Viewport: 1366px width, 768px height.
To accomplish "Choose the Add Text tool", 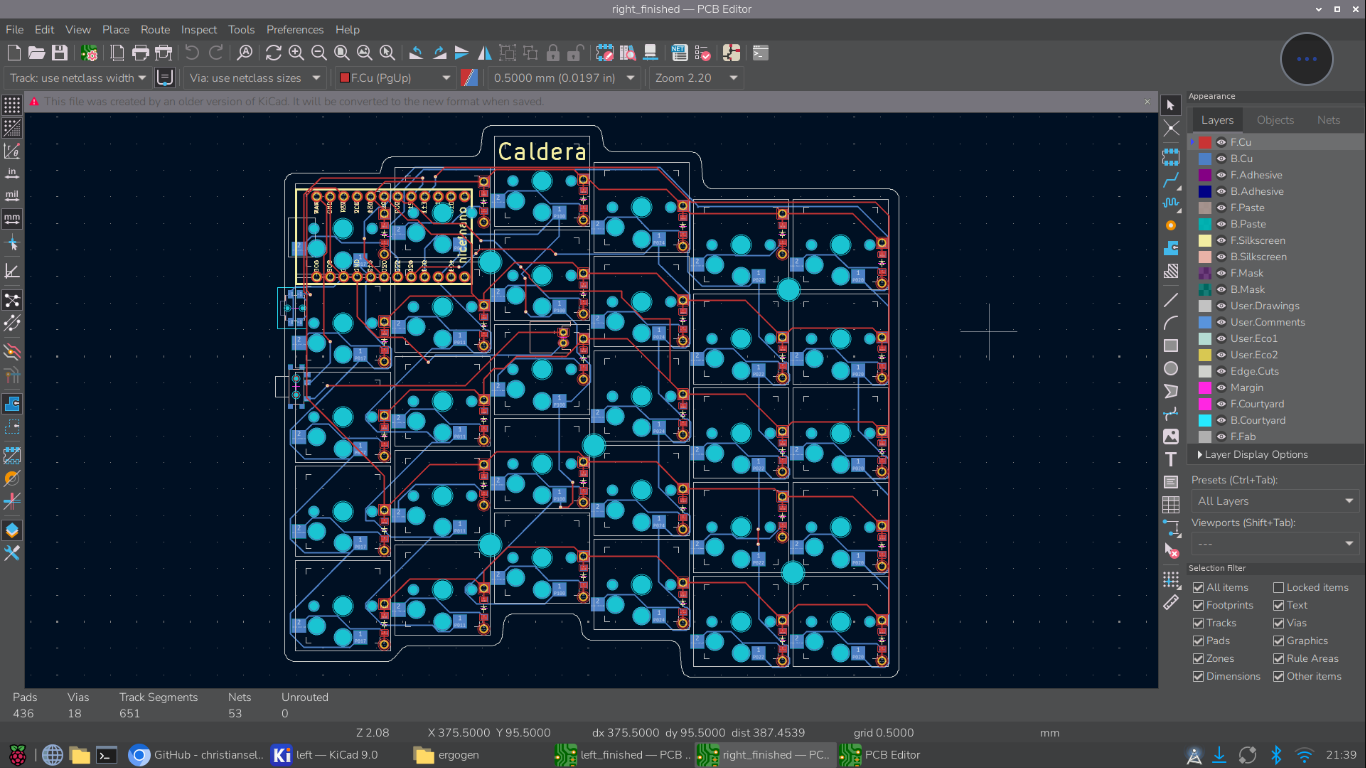I will tap(1171, 460).
